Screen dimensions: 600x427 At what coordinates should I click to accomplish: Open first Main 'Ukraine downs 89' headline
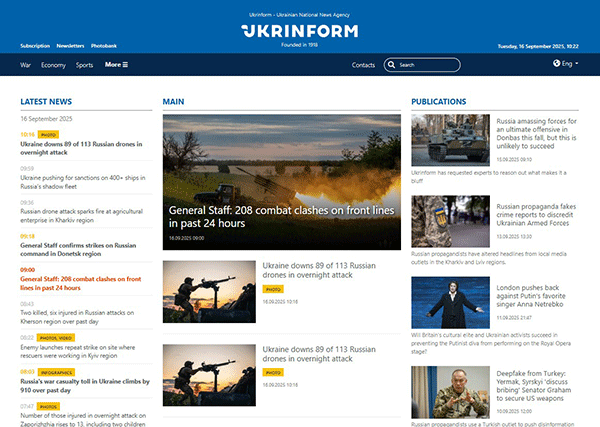point(319,270)
